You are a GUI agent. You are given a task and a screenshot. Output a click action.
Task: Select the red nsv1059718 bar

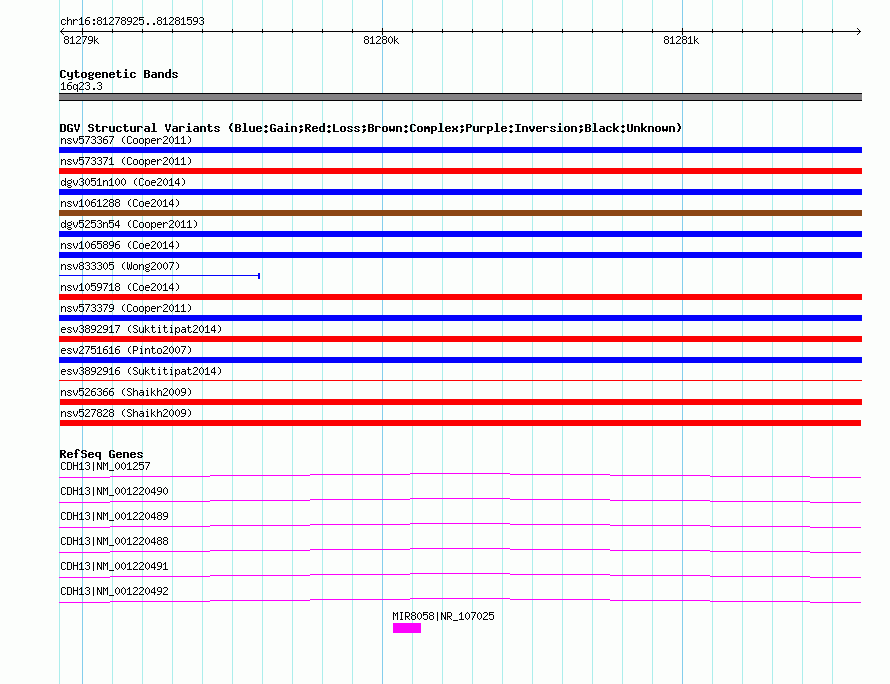click(460, 297)
